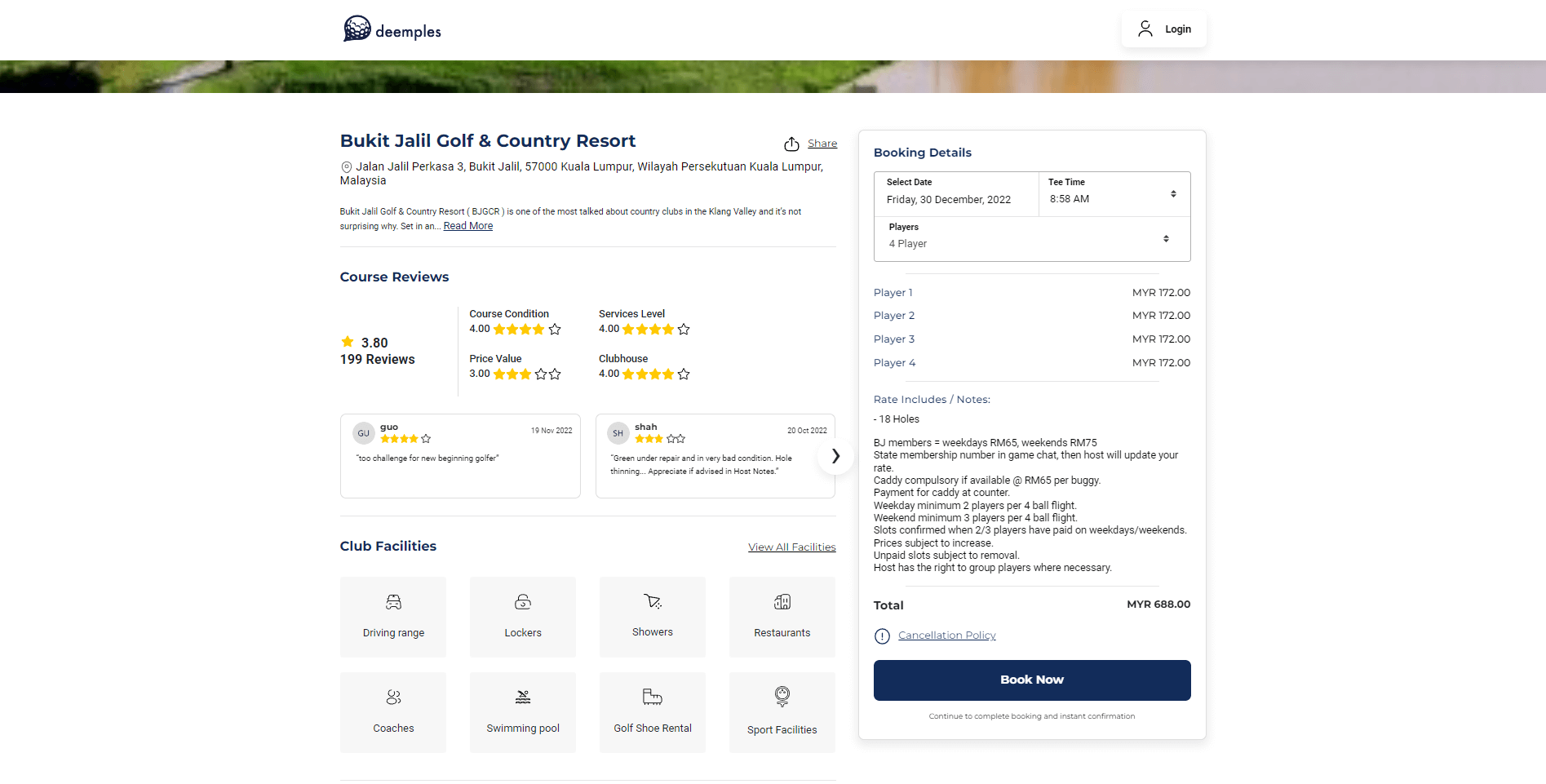Select the Driving range facility tile label
1546x784 pixels.
pos(393,633)
